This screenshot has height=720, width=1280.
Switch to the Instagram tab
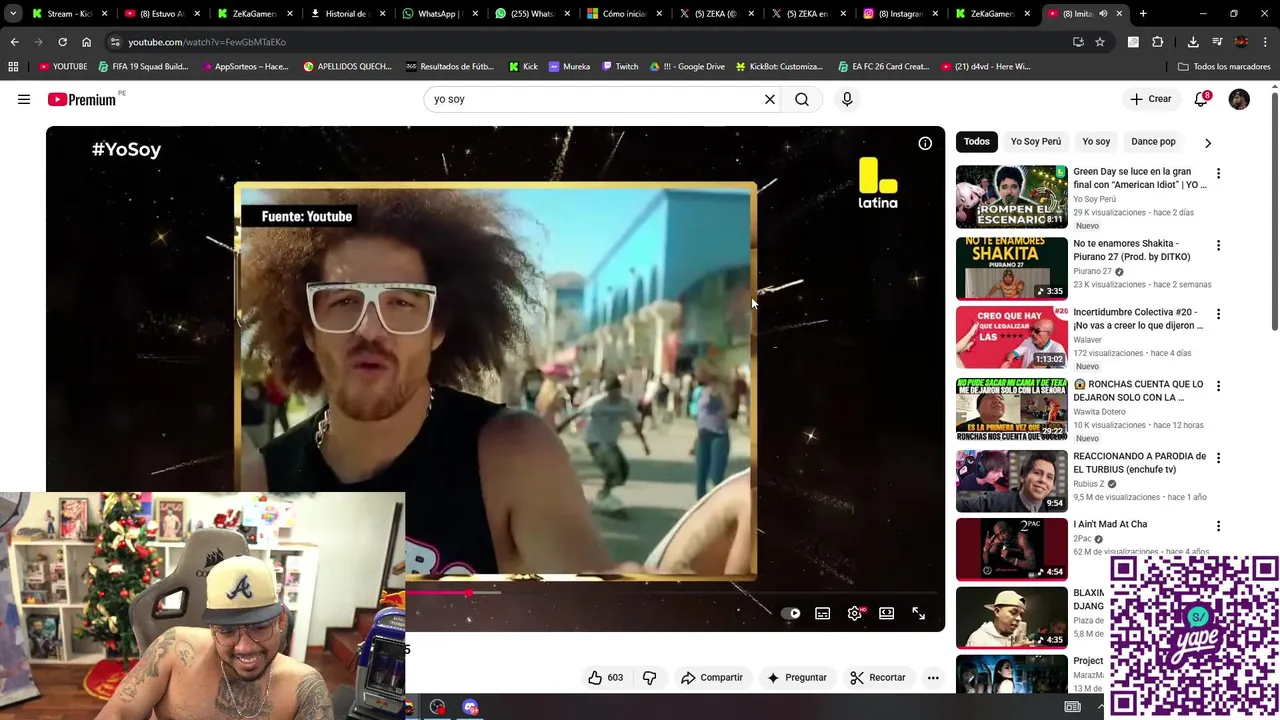900,14
